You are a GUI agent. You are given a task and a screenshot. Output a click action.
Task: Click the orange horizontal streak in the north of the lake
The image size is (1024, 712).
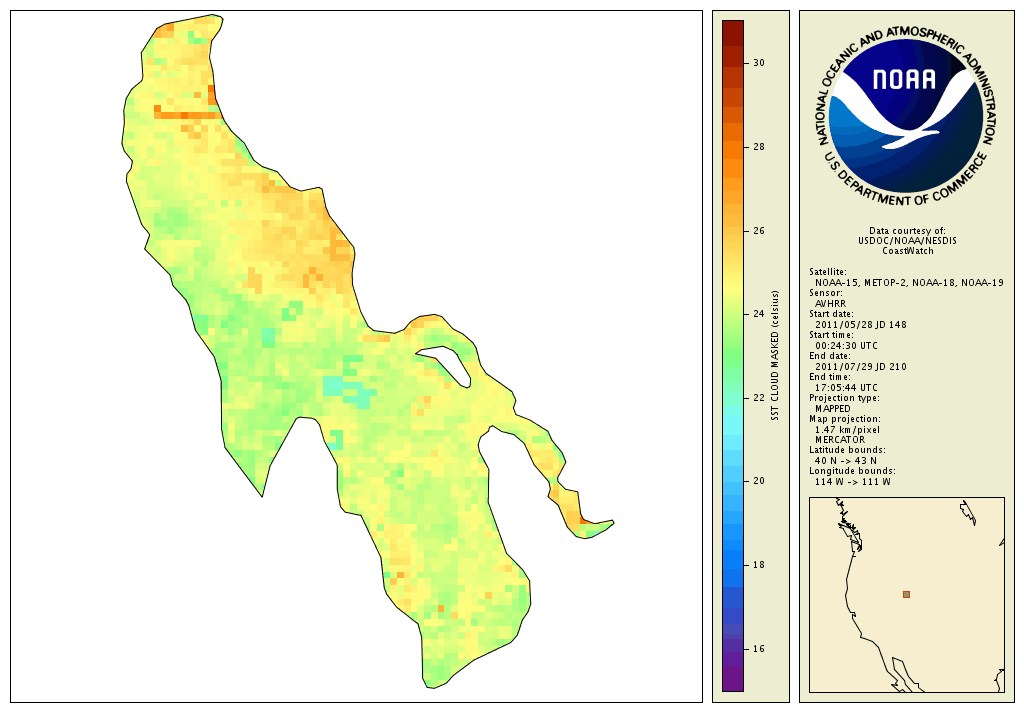(x=187, y=116)
